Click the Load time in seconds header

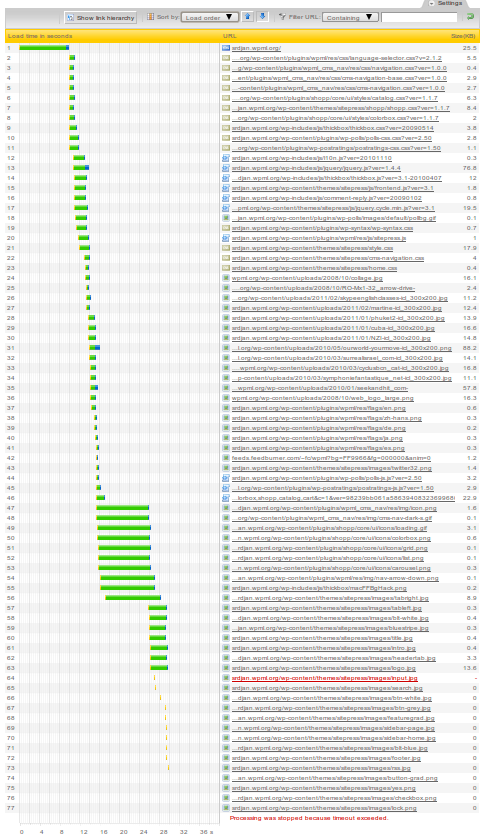tap(40, 36)
